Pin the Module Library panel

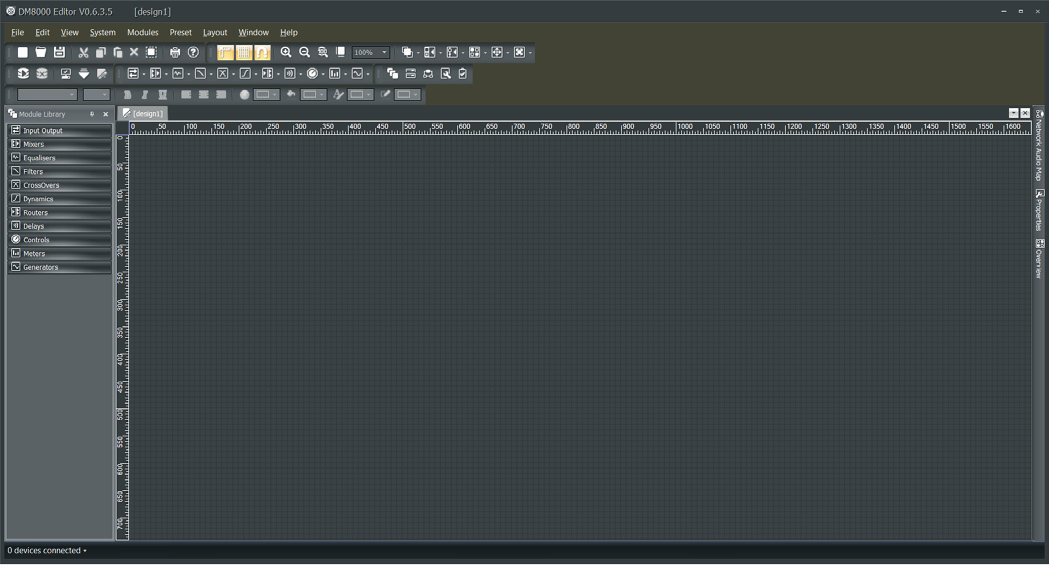click(x=92, y=114)
